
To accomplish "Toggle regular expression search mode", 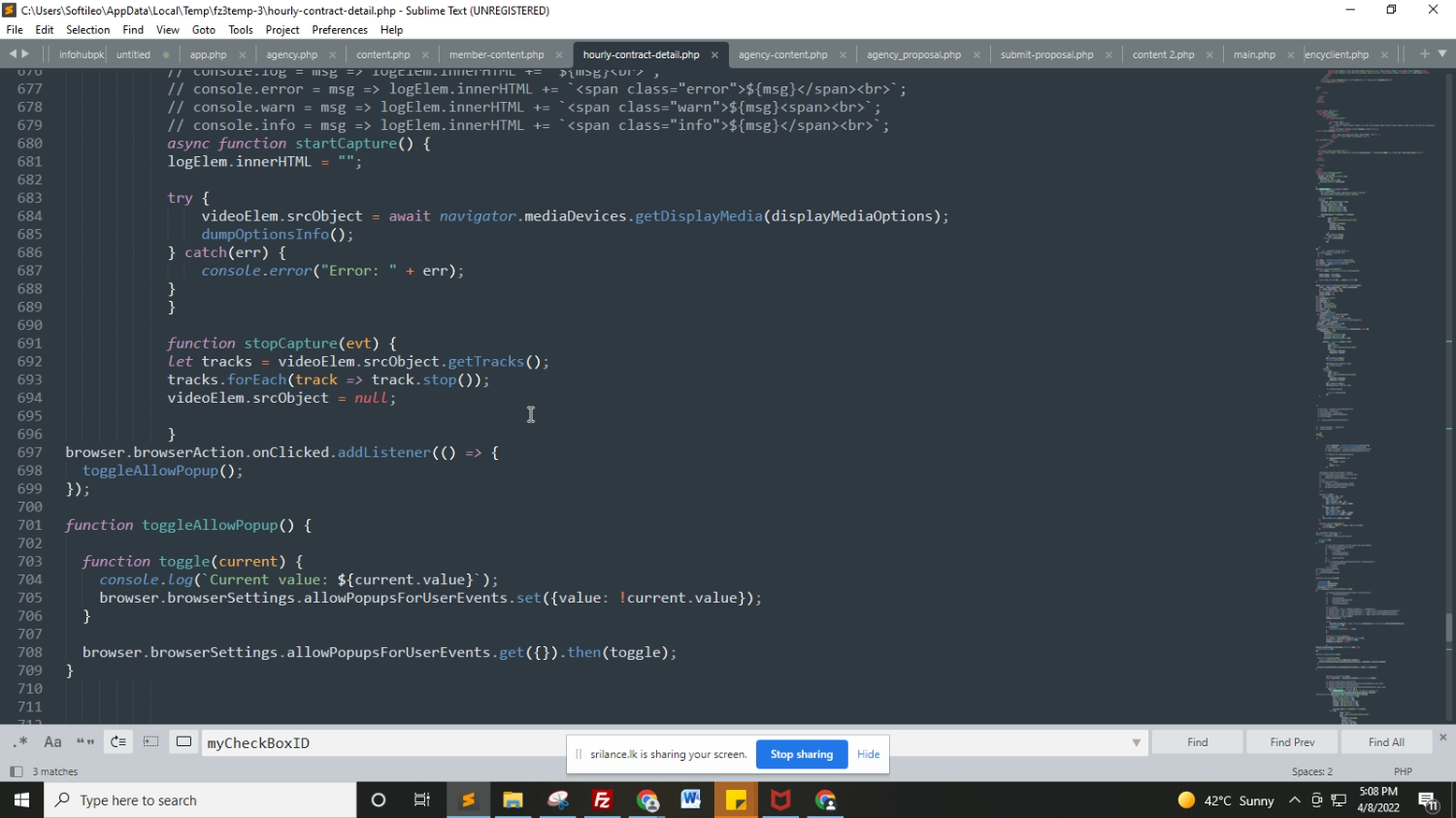I will 20,742.
